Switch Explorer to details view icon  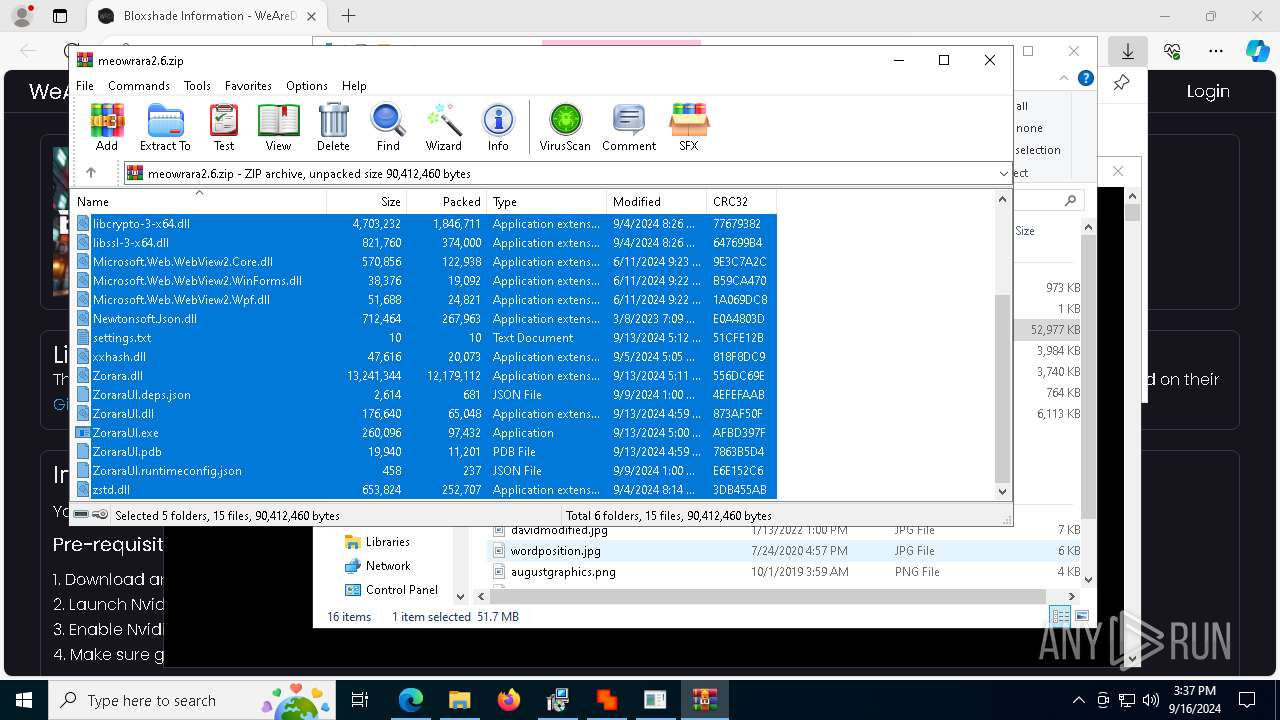(x=1060, y=616)
